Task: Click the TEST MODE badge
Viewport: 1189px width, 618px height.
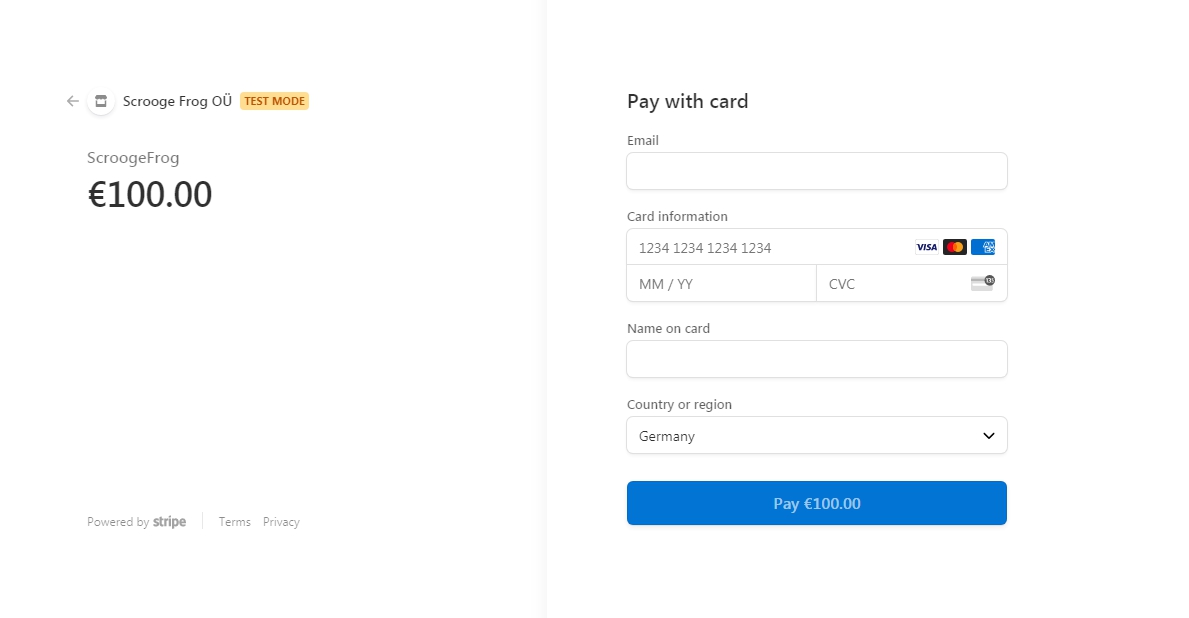Action: click(x=274, y=101)
